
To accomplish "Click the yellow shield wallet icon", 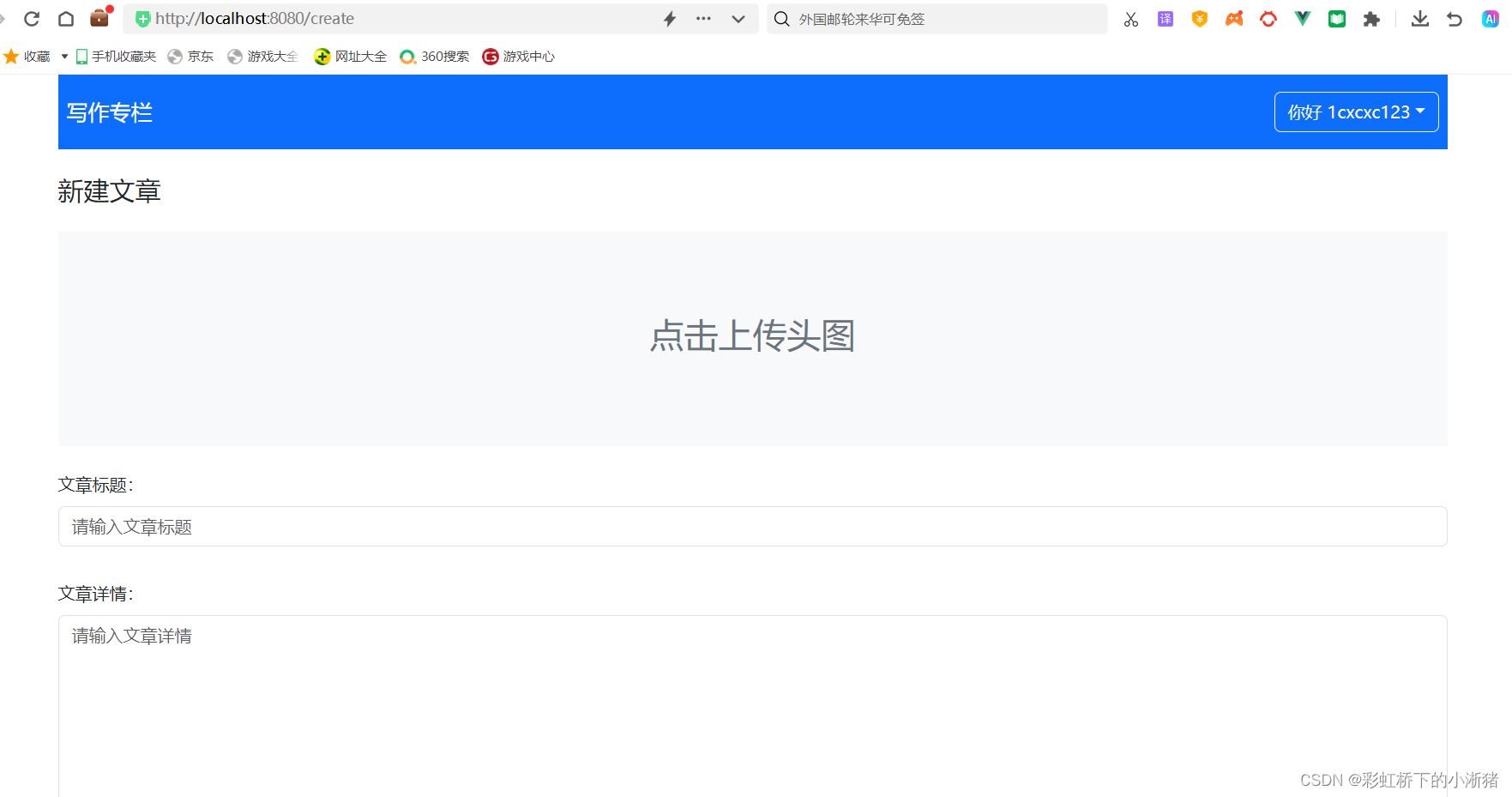I will [1199, 18].
